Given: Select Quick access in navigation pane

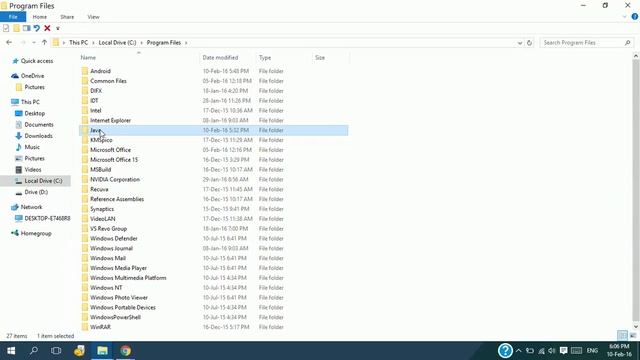Looking at the screenshot, I should coord(37,61).
